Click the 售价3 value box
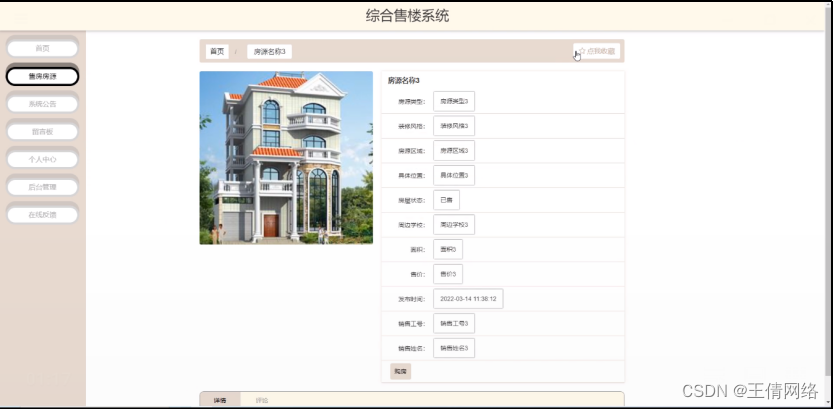 [448, 274]
